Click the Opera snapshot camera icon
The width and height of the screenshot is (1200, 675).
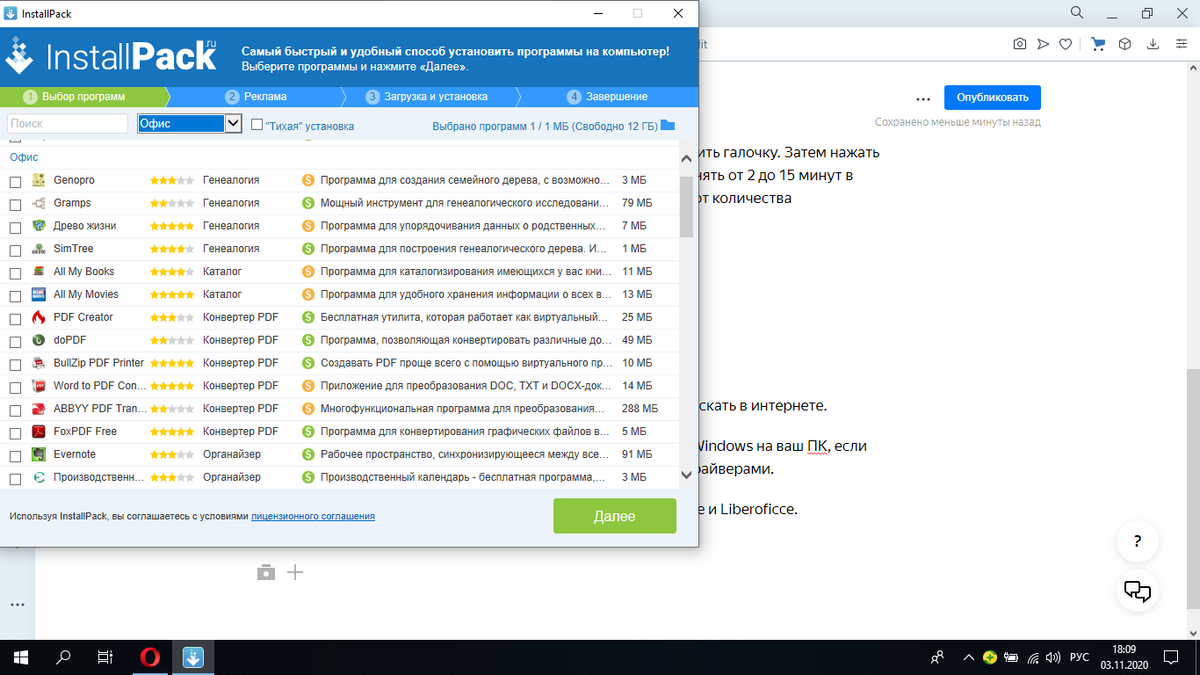tap(1019, 44)
